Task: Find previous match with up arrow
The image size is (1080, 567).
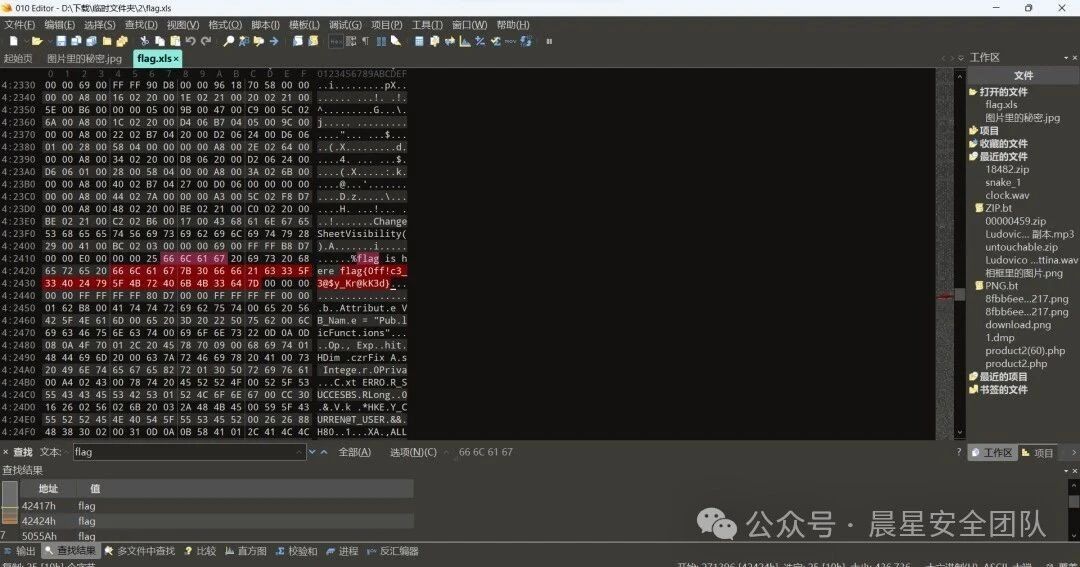Action: pos(323,452)
